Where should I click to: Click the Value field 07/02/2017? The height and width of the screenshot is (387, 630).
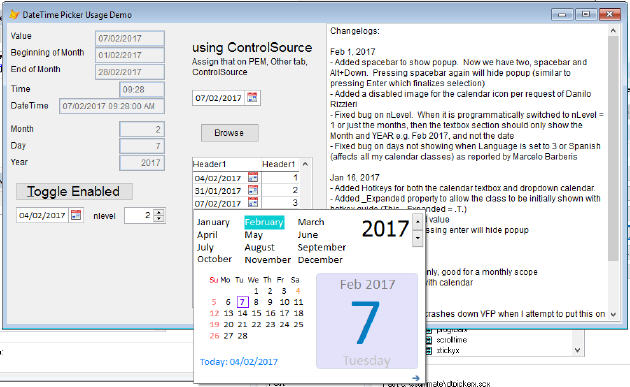(x=130, y=39)
